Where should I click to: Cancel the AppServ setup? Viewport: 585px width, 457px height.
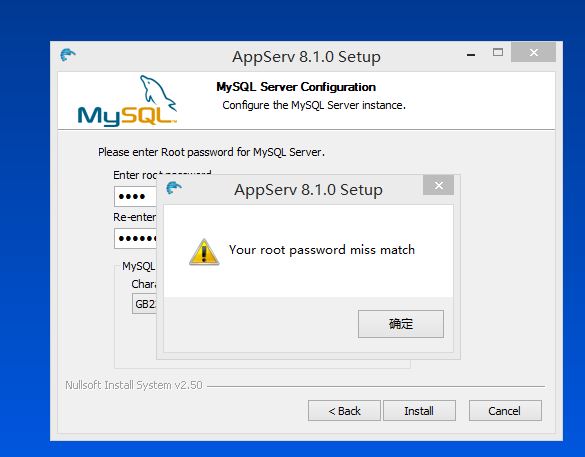point(505,411)
